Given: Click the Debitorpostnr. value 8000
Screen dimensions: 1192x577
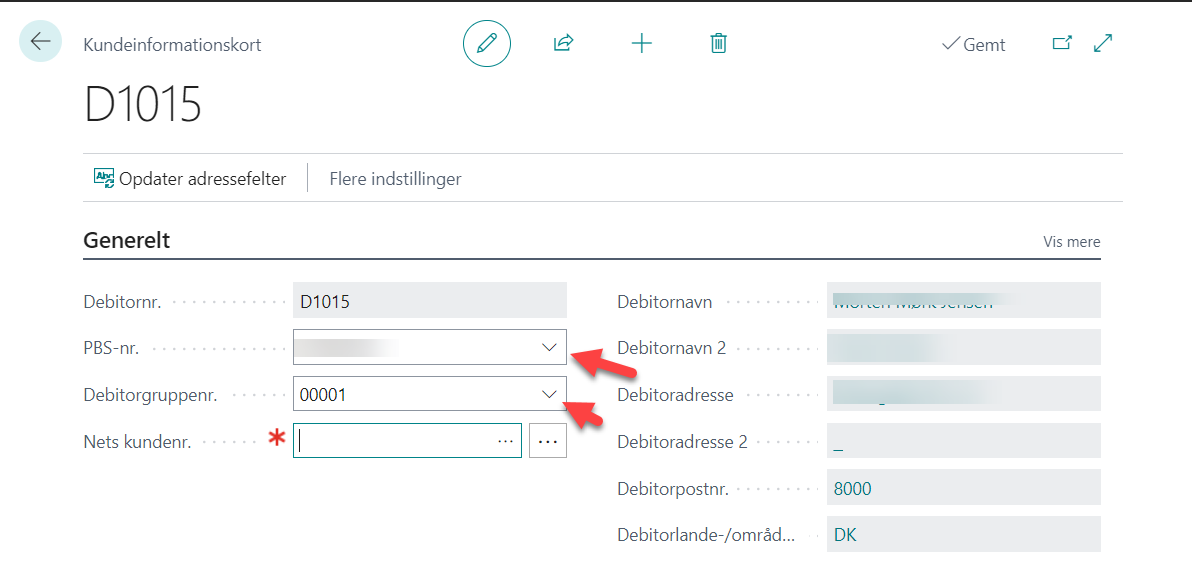Looking at the screenshot, I should click(x=852, y=488).
